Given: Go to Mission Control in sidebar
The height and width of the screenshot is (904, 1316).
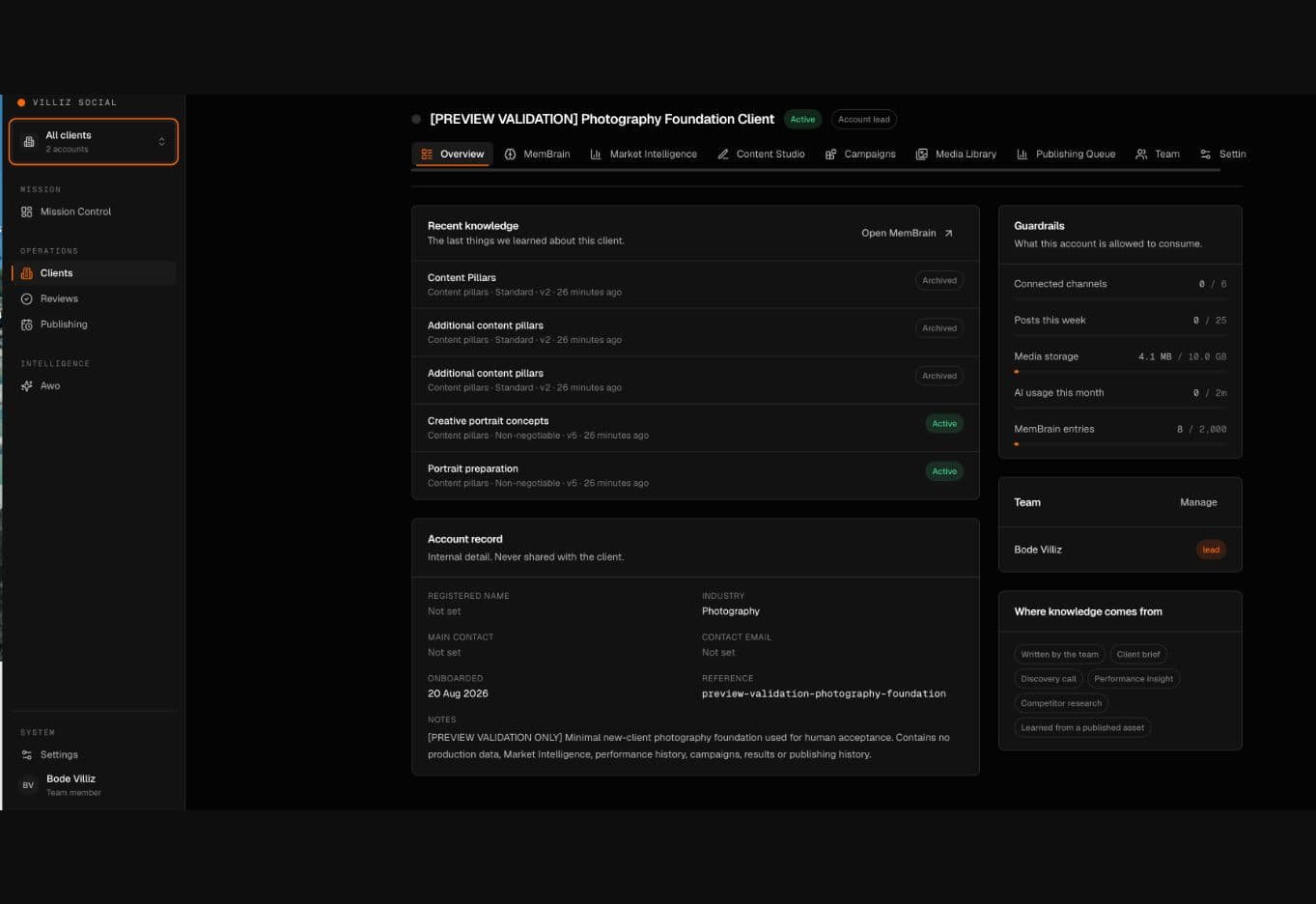Looking at the screenshot, I should 94,212.
